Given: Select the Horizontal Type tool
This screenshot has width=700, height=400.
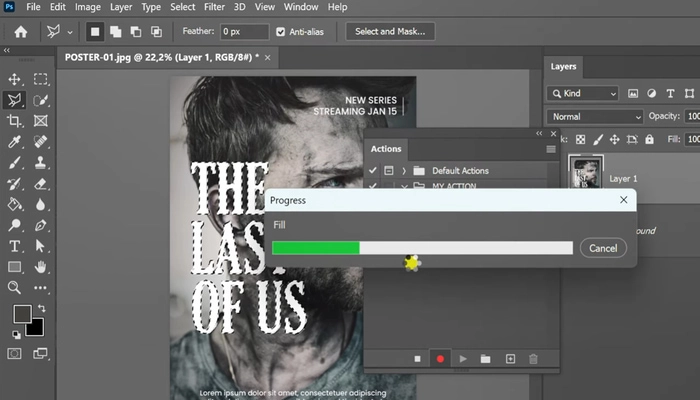Looking at the screenshot, I should pyautogui.click(x=14, y=246).
